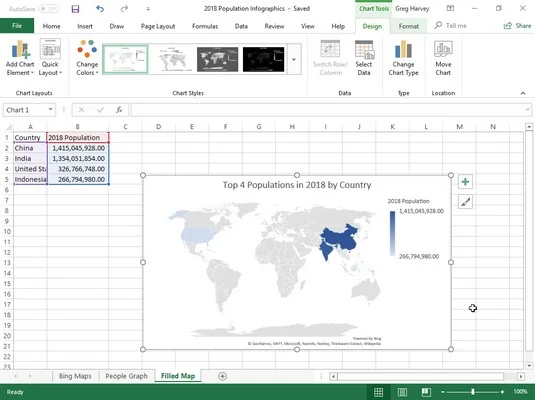Save the workbook with the disk icon
The image size is (535, 400).
(75, 9)
